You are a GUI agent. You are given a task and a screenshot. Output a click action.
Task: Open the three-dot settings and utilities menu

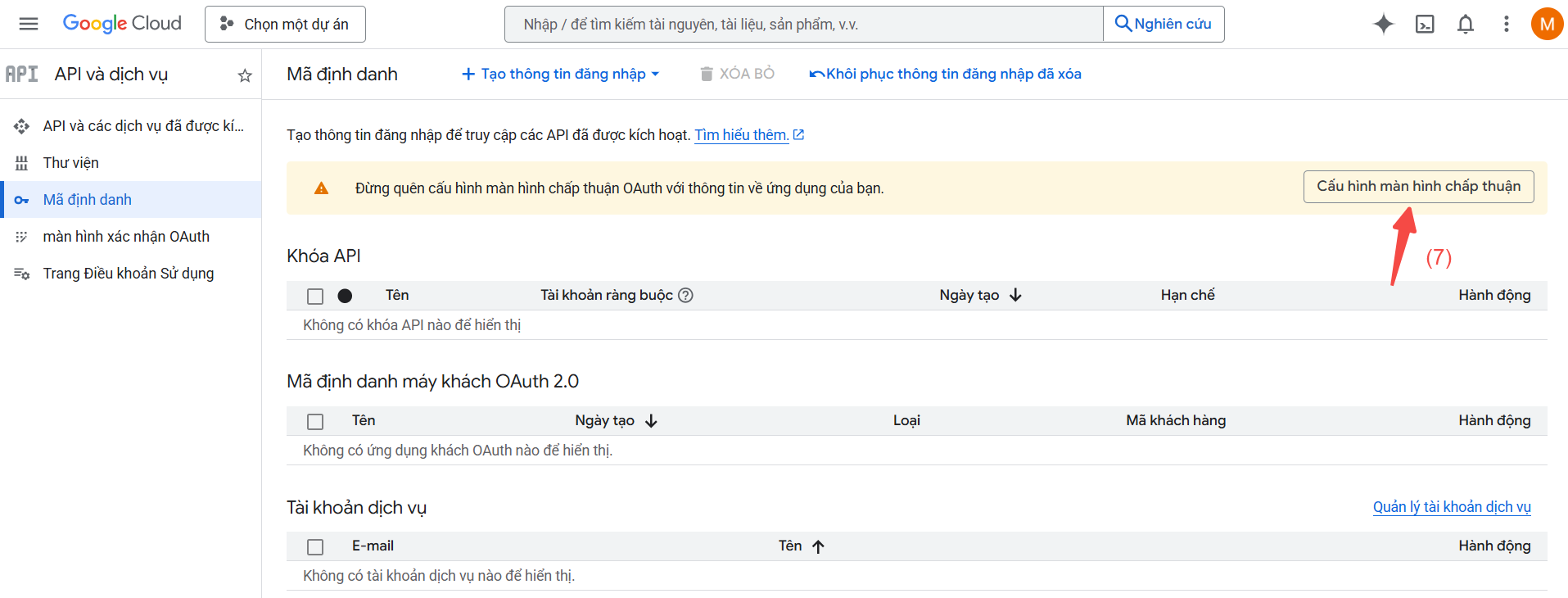point(1506,24)
